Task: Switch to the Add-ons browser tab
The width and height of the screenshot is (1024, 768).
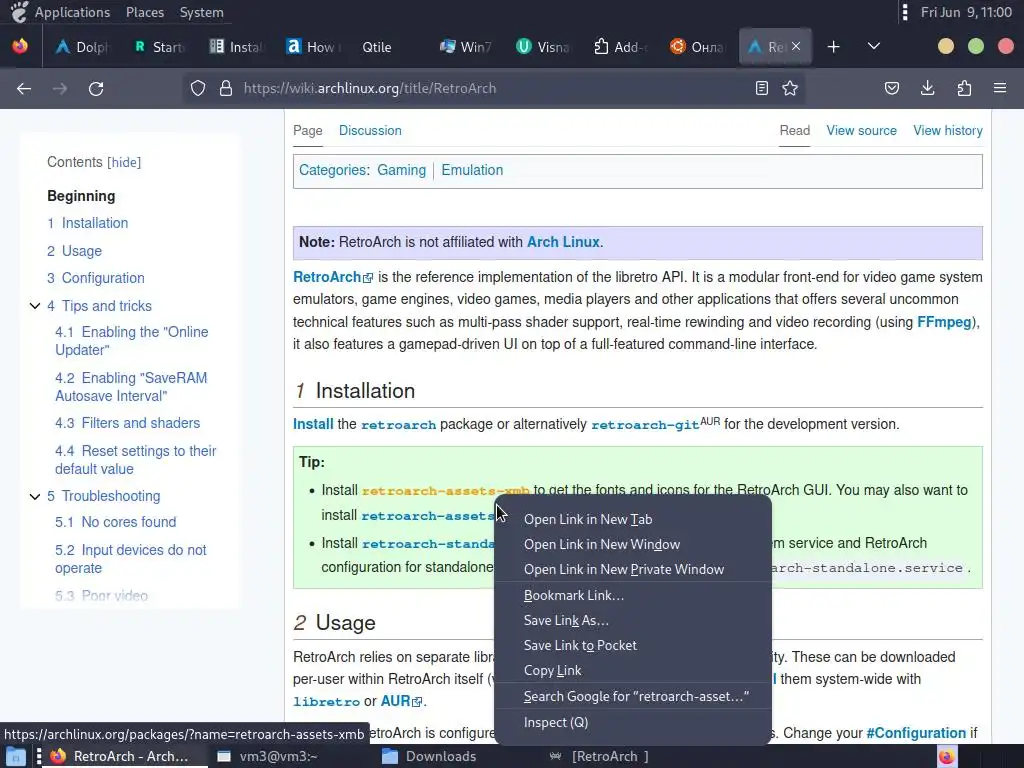Action: point(618,46)
